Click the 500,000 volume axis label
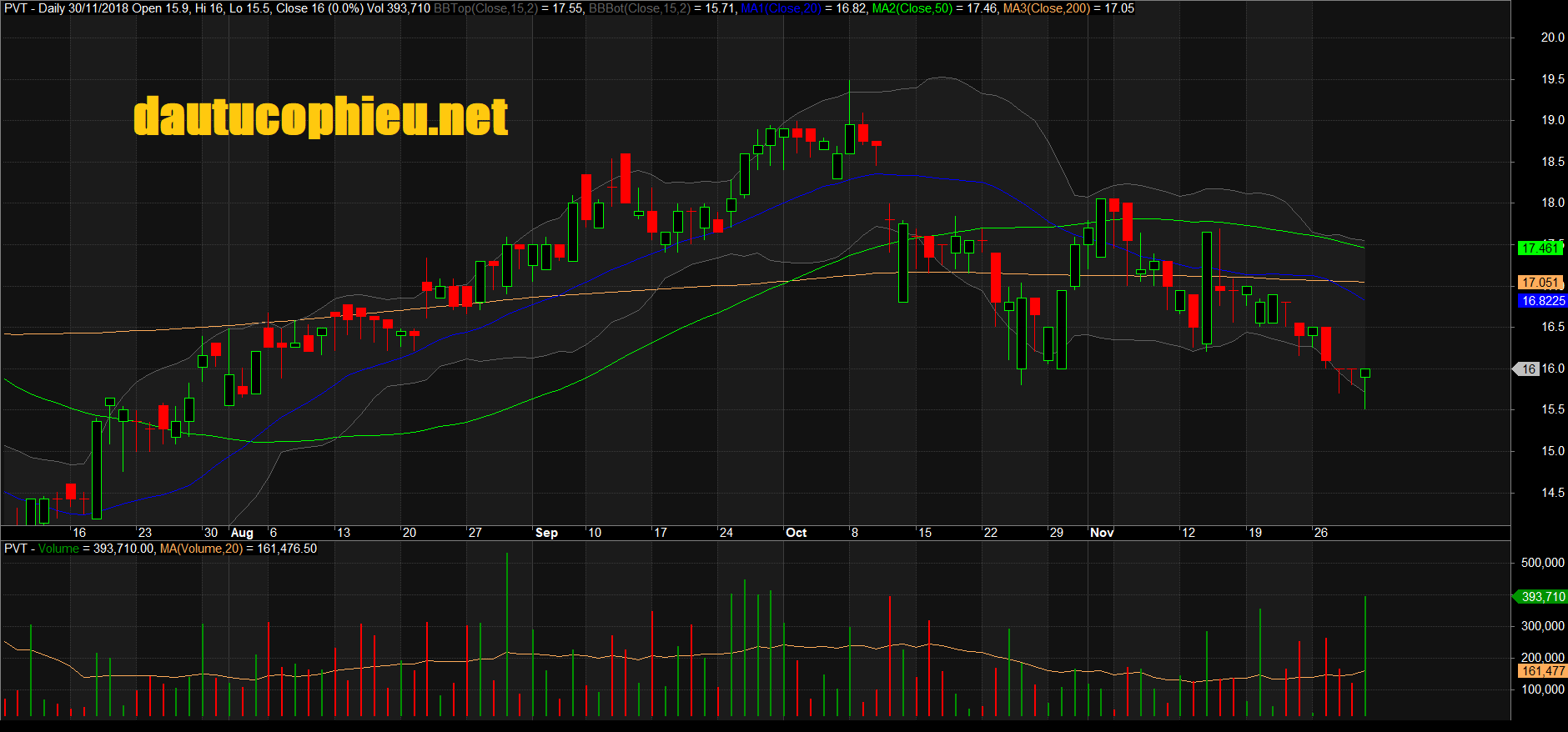 (x=1543, y=563)
